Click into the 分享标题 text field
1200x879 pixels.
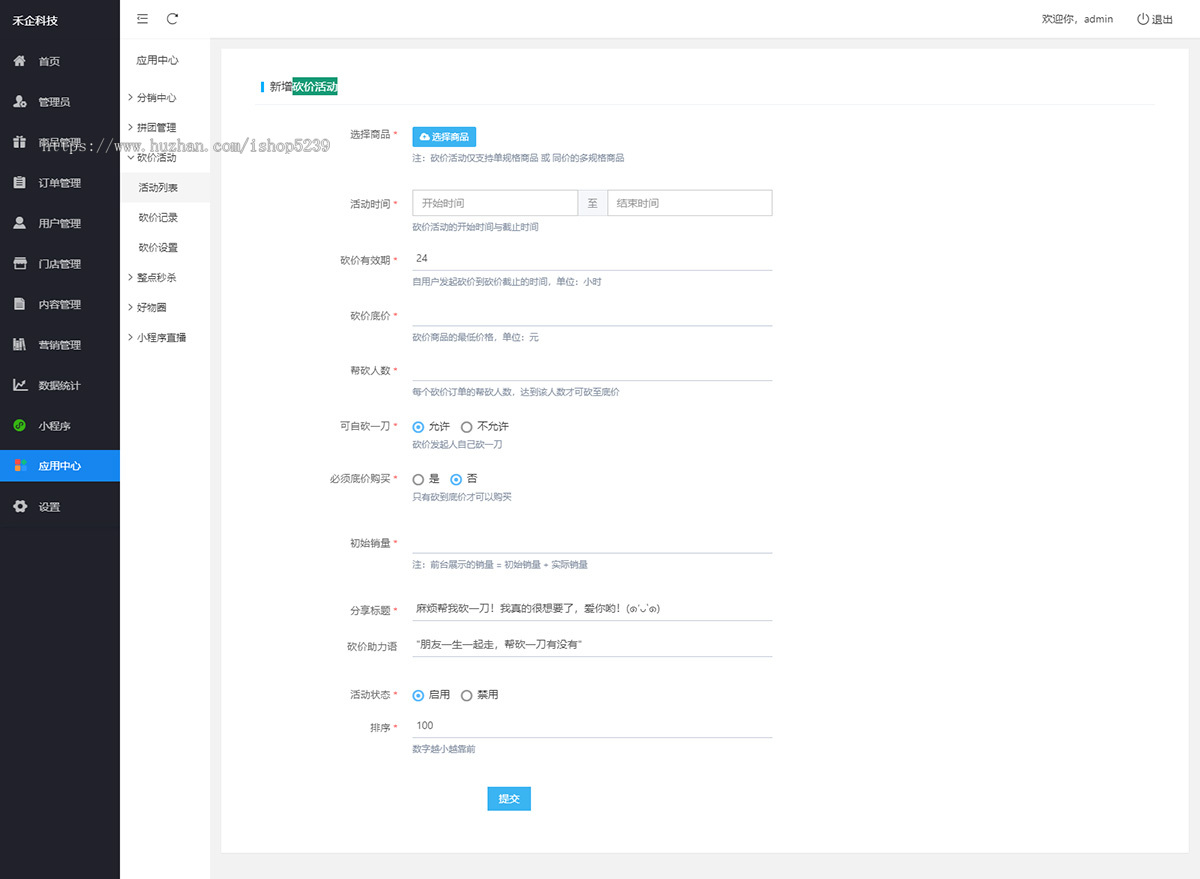pos(592,609)
